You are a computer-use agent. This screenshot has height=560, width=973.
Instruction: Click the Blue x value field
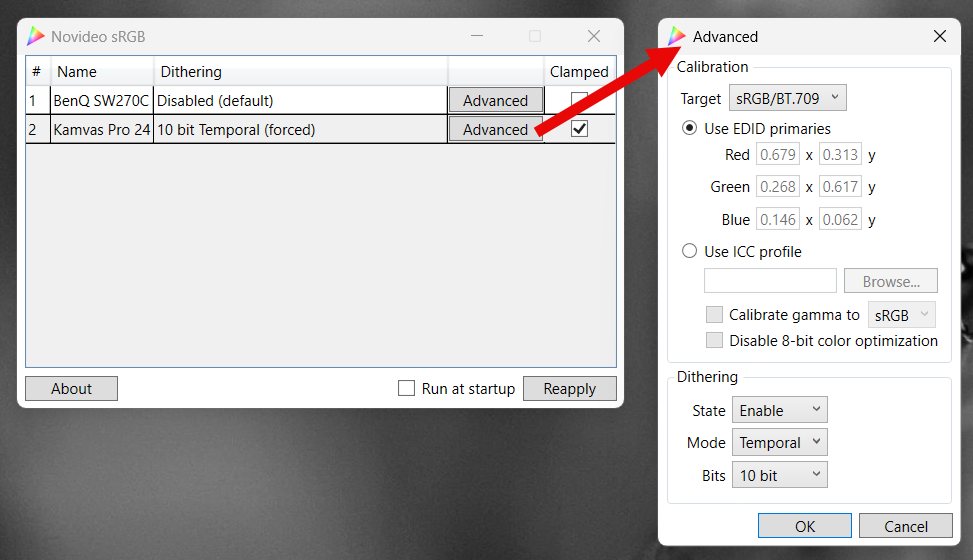pyautogui.click(x=778, y=219)
